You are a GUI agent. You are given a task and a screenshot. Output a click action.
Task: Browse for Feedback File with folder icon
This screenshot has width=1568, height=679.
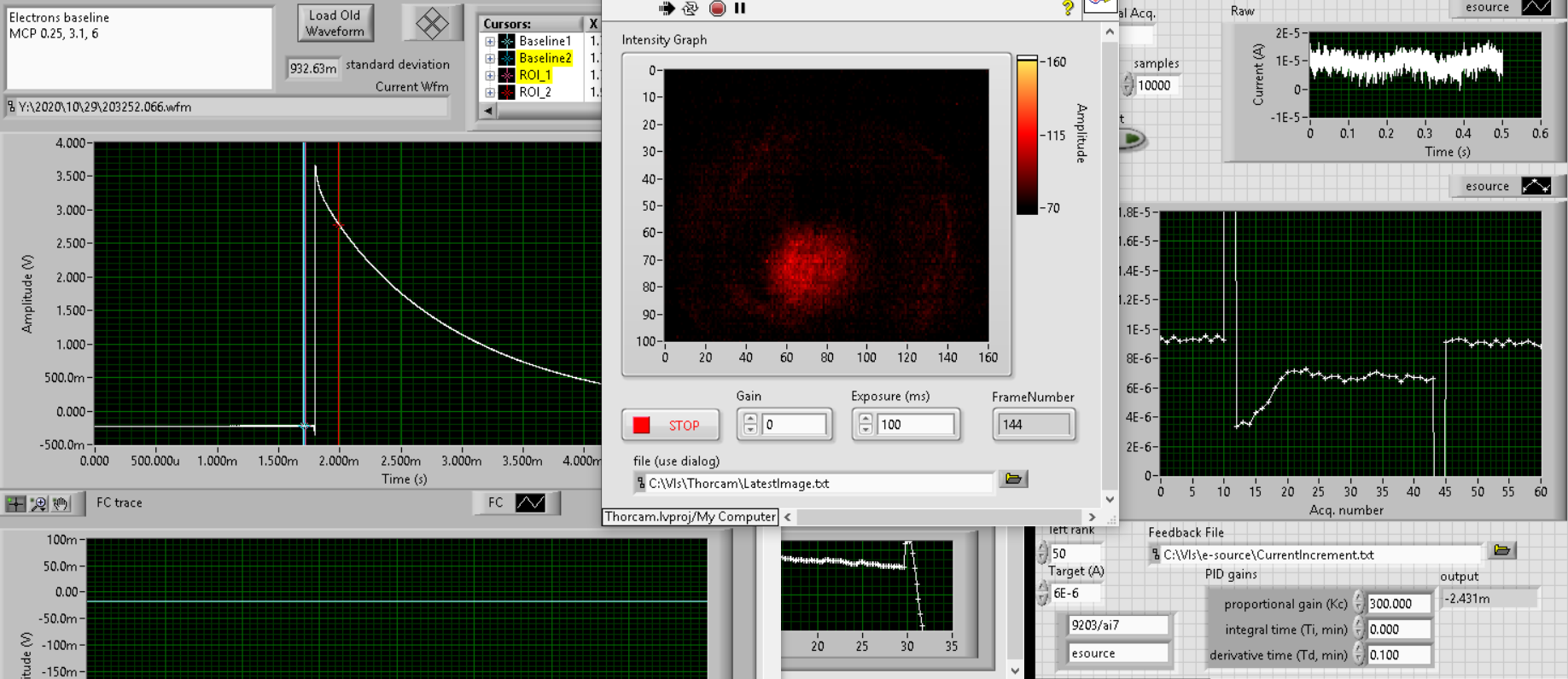pyautogui.click(x=1501, y=550)
